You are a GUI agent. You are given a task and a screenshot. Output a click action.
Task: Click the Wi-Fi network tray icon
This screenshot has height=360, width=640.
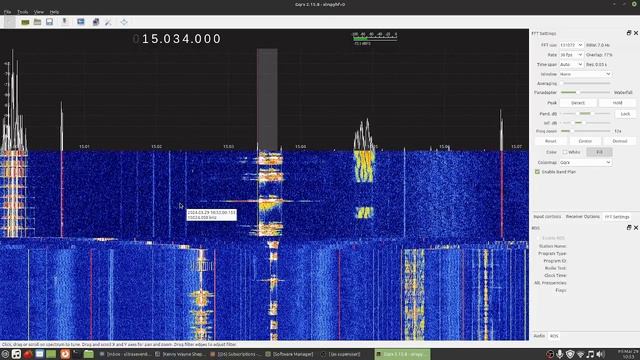click(580, 354)
